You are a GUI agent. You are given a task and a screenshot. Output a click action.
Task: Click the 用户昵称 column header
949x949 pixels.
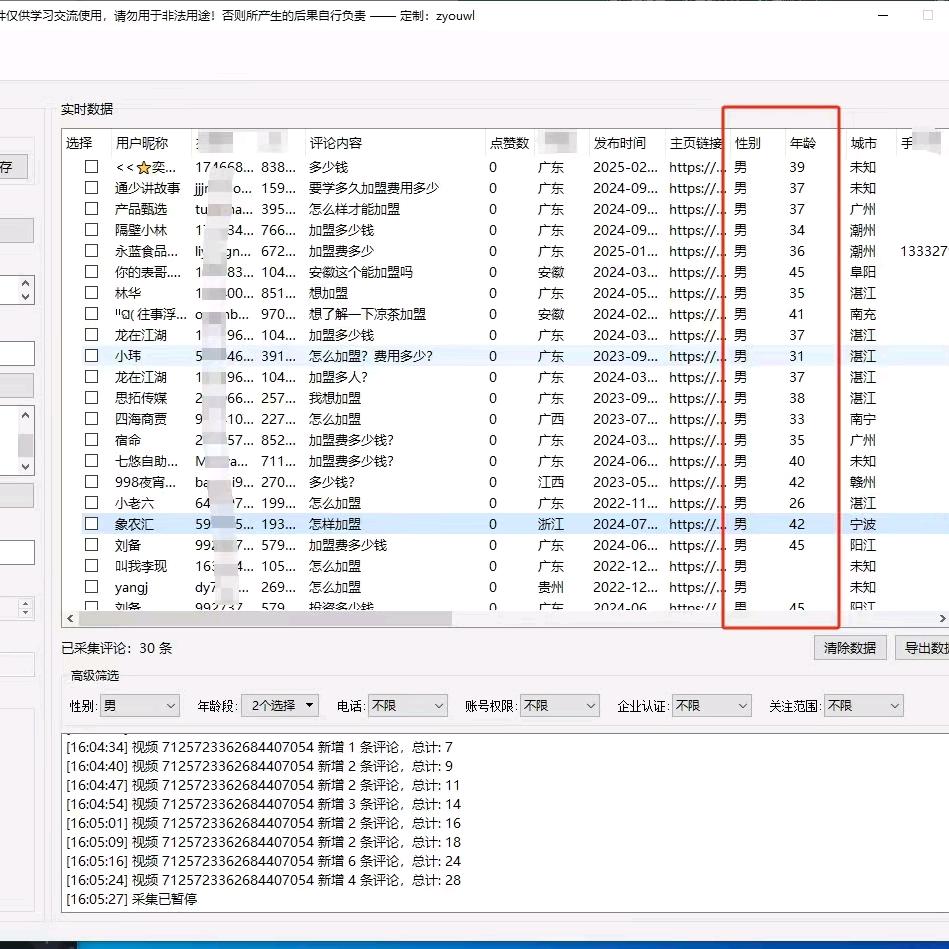coord(142,143)
